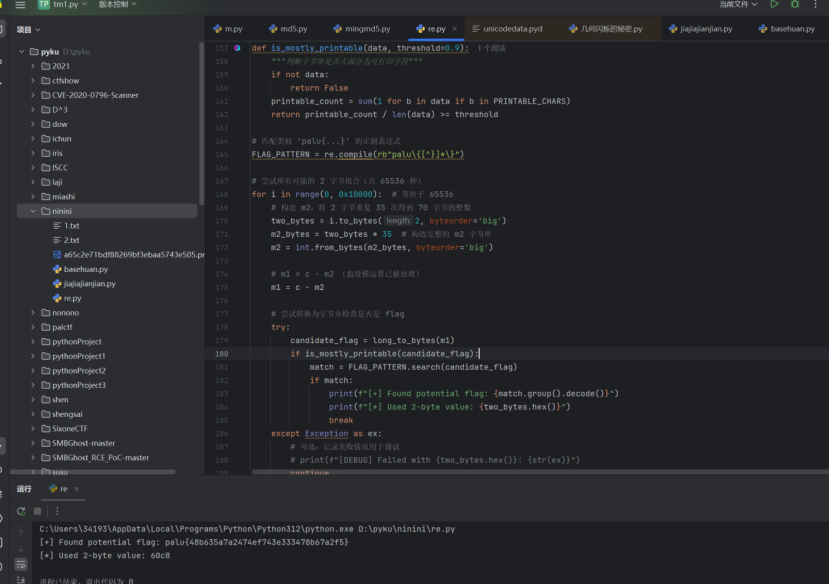This screenshot has height=585, width=830.
Task: Click the up arrow in run console
Action: (21, 532)
